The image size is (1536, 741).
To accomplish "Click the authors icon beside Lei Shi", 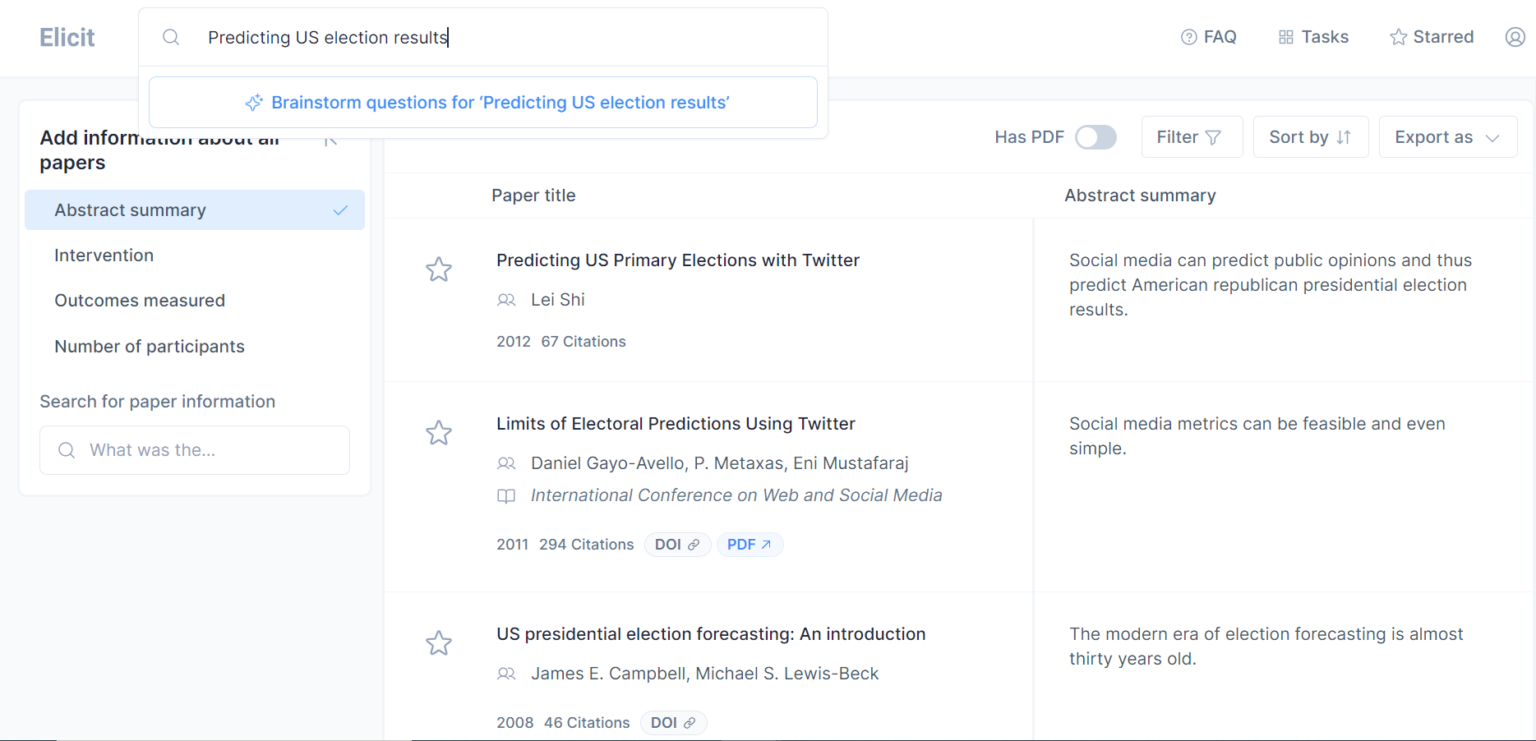I will click(506, 299).
